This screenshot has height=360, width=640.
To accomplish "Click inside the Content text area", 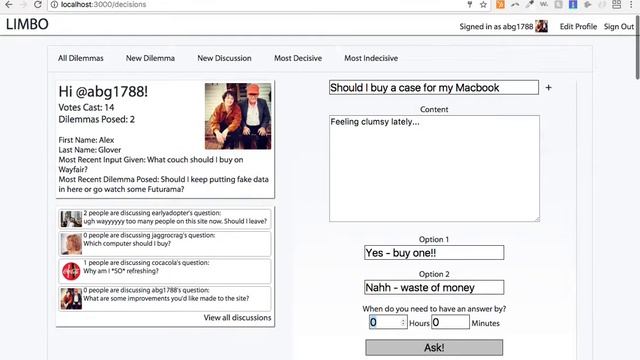I will tap(434, 169).
